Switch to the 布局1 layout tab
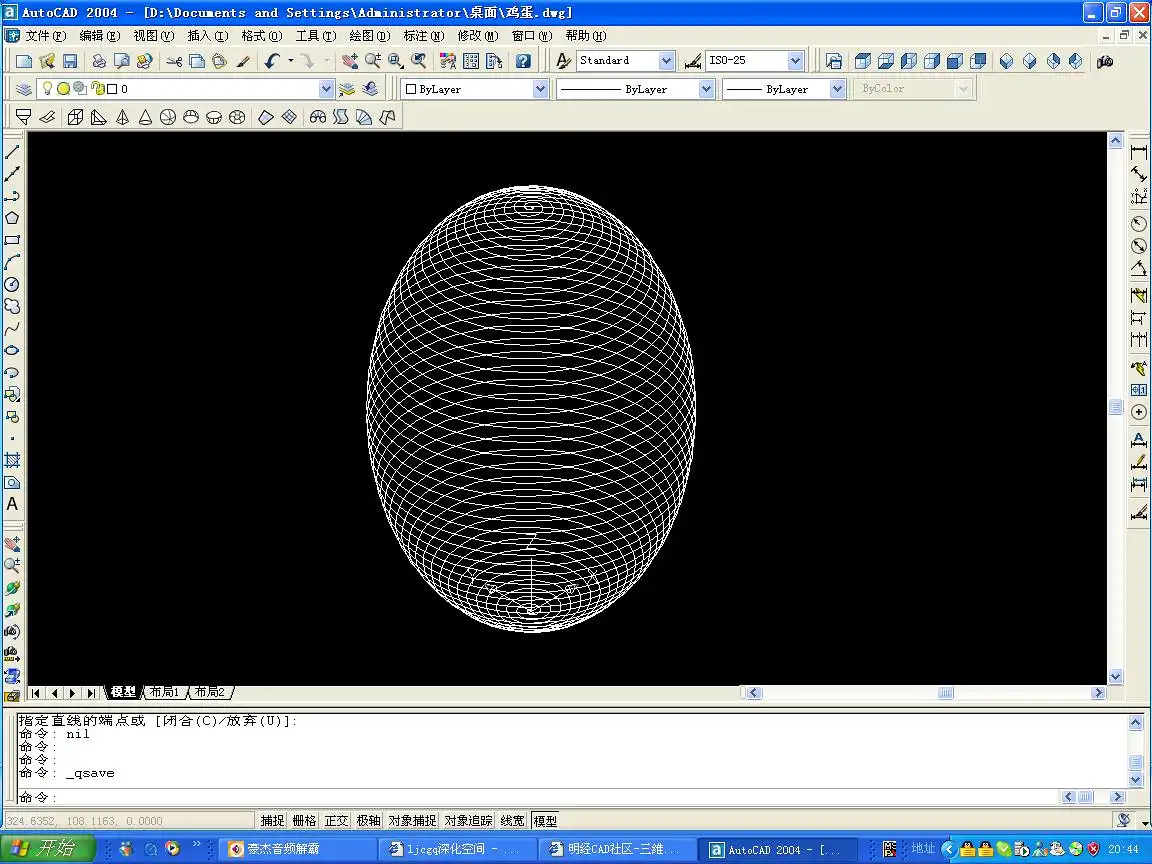The height and width of the screenshot is (864, 1152). click(164, 692)
